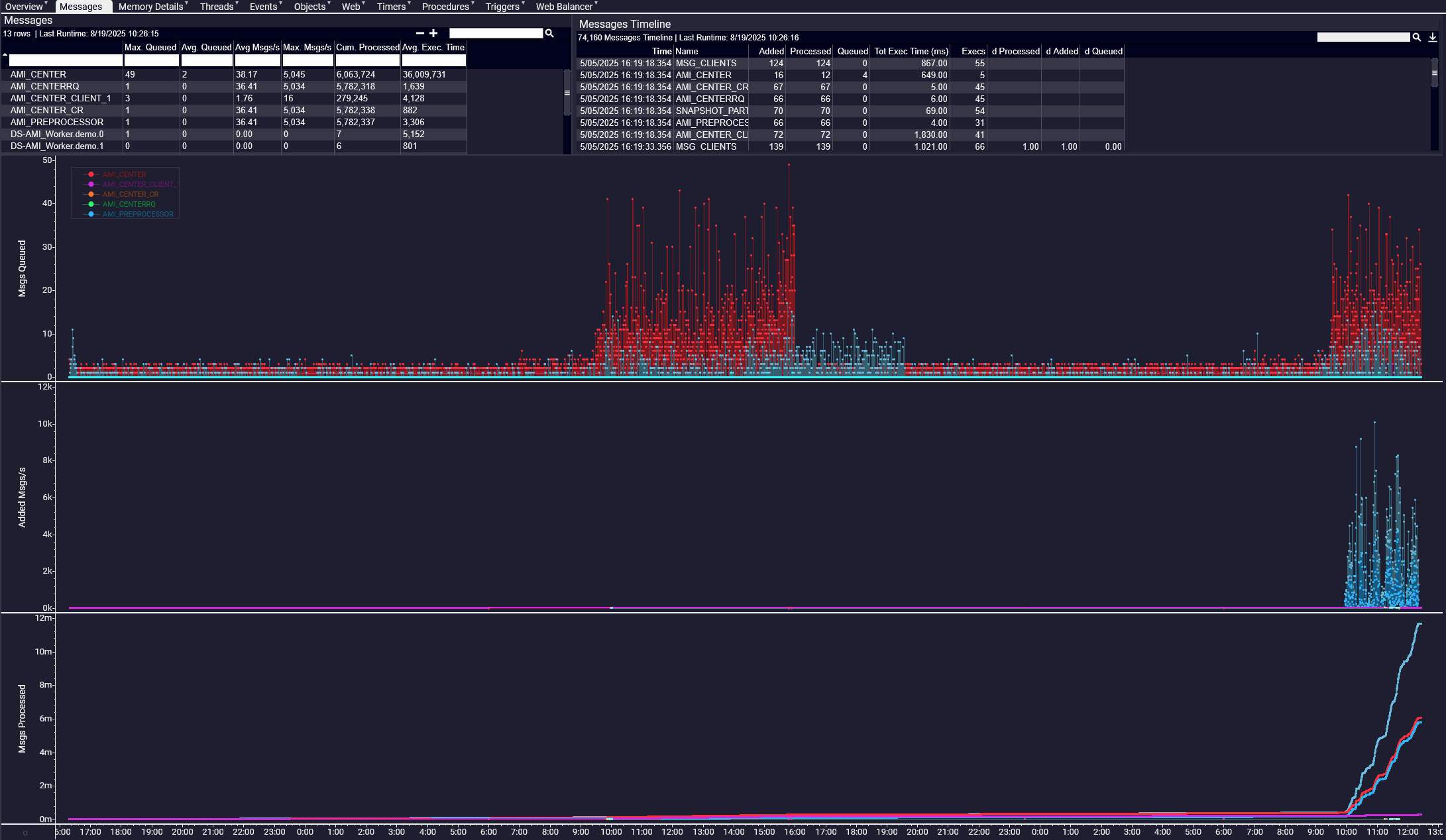Toggle AMI_CENTERRQ series in chart legend
The height and width of the screenshot is (840, 1446).
[x=129, y=205]
